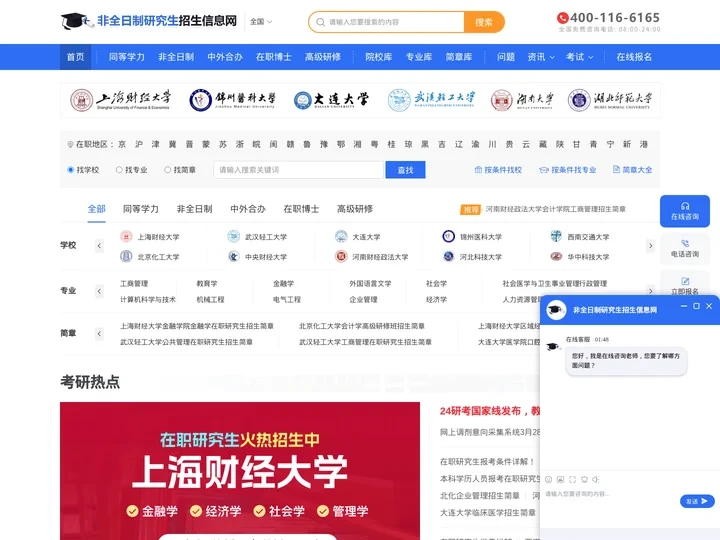The image size is (720, 540).
Task: Select the 全部 category tab
Action: (96, 209)
